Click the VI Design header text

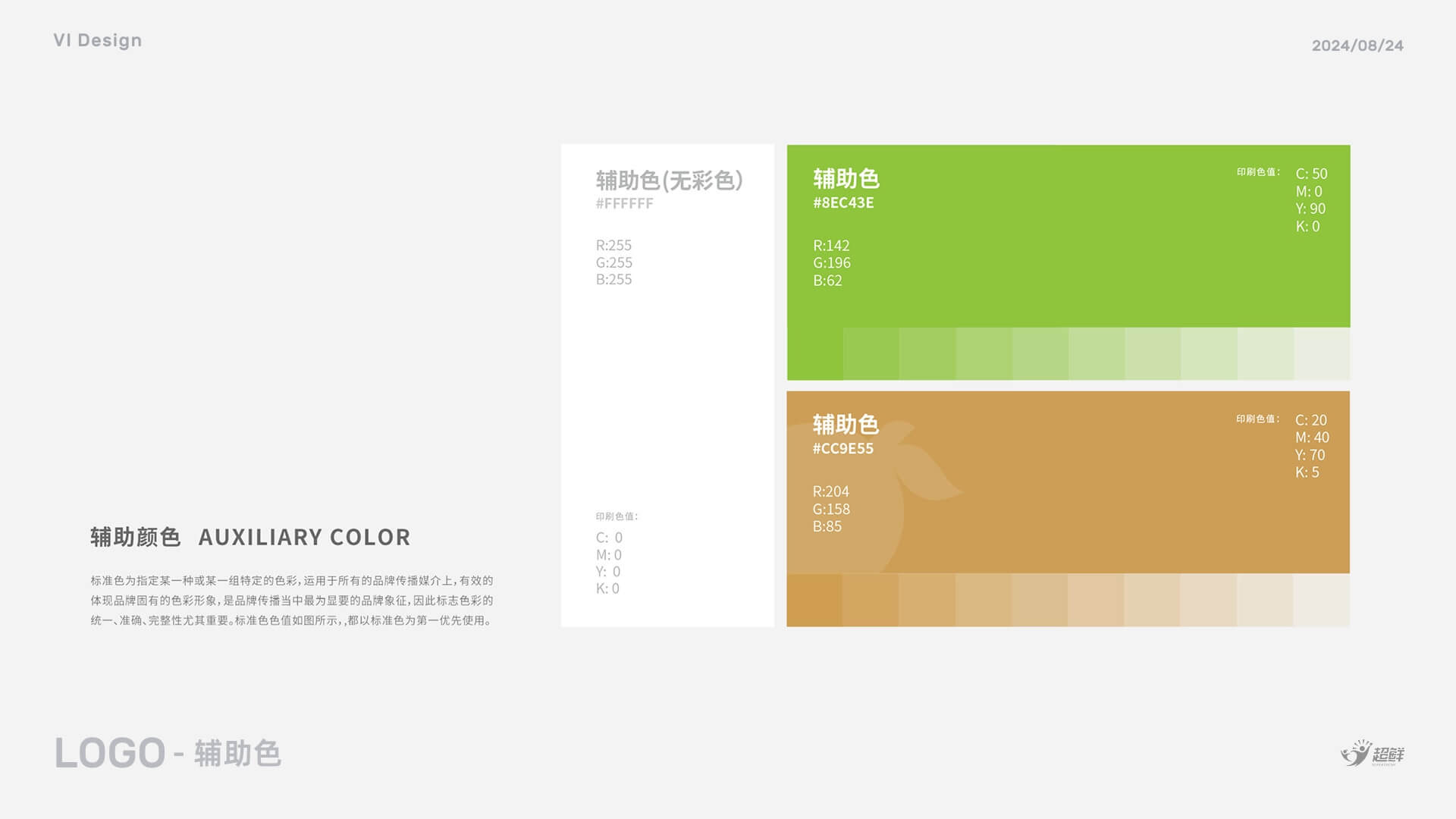click(98, 40)
